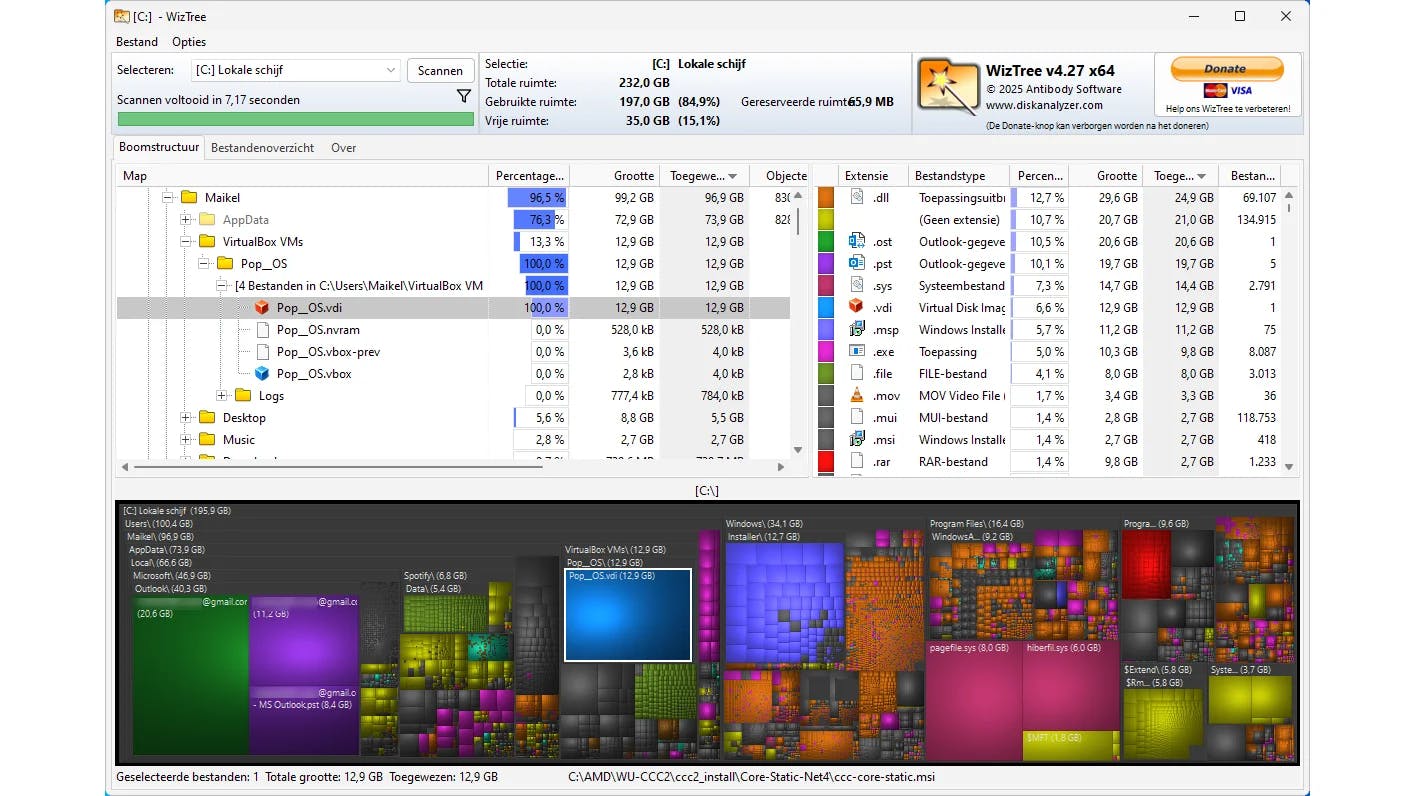Click the .file extension icon
The height and width of the screenshot is (796, 1415).
click(856, 373)
